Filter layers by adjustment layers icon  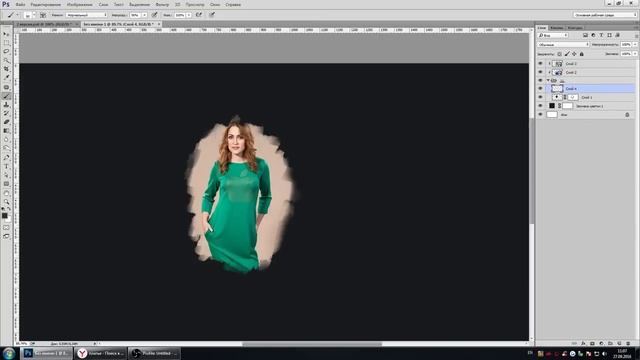click(x=593, y=36)
